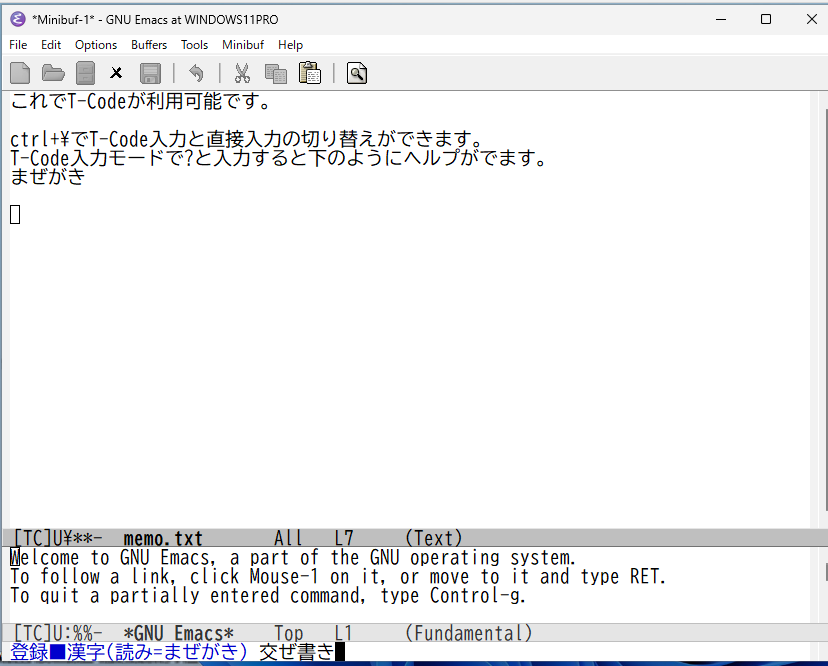Click the text これでT-Codeが利用可能です。
The image size is (828, 666).
coord(140,101)
